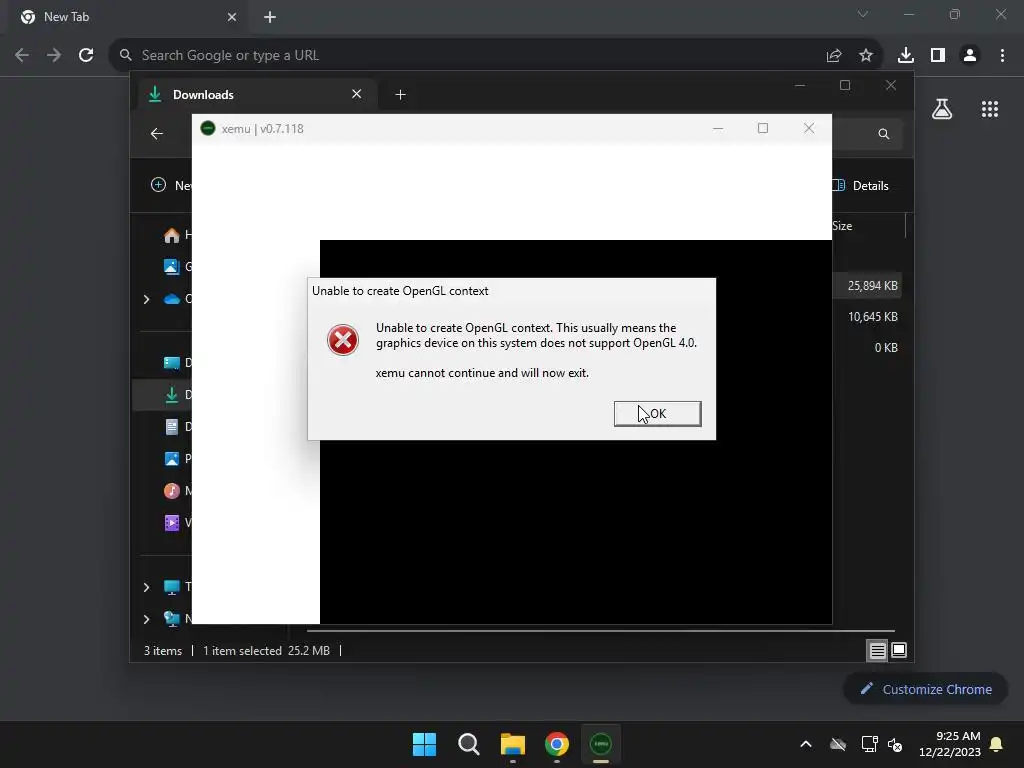The width and height of the screenshot is (1024, 768).
Task: Click the Chrome New Tab tab
Action: pyautogui.click(x=129, y=17)
